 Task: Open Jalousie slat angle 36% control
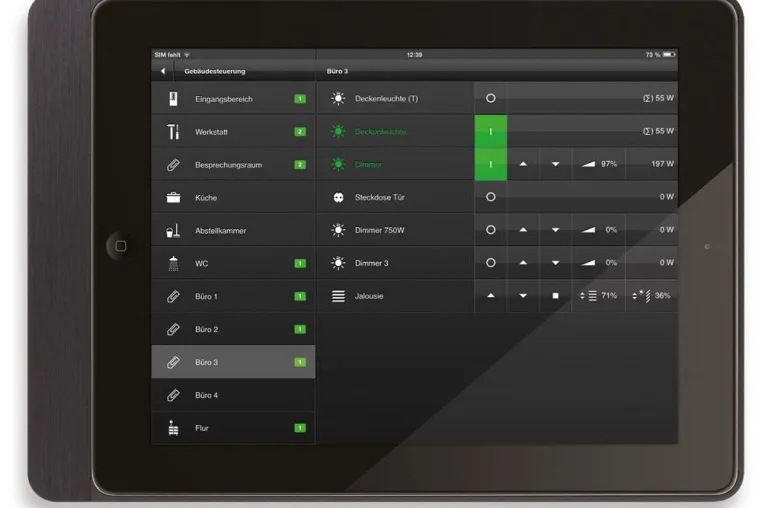click(x=652, y=296)
